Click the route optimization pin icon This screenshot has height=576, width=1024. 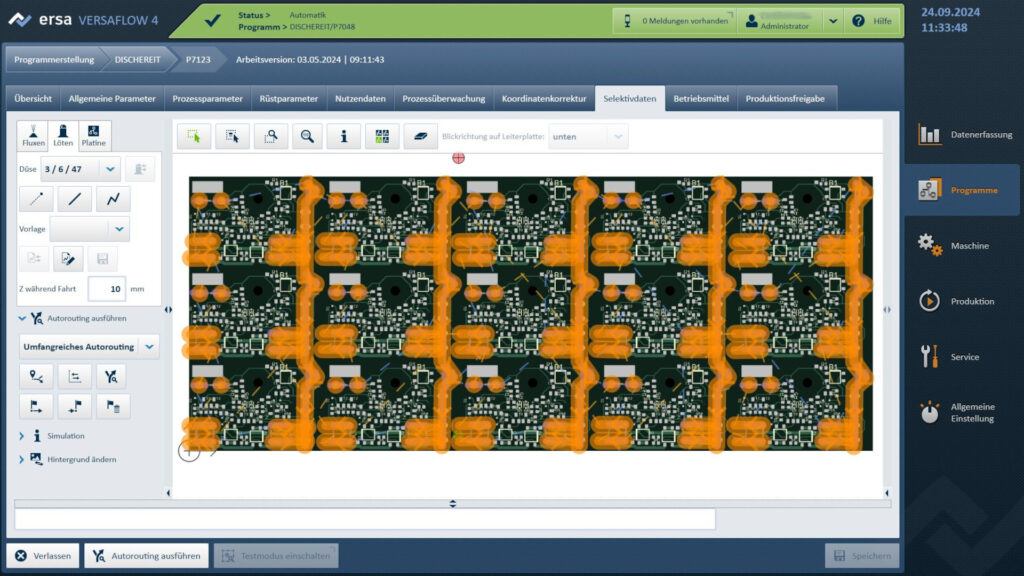pyautogui.click(x=36, y=376)
